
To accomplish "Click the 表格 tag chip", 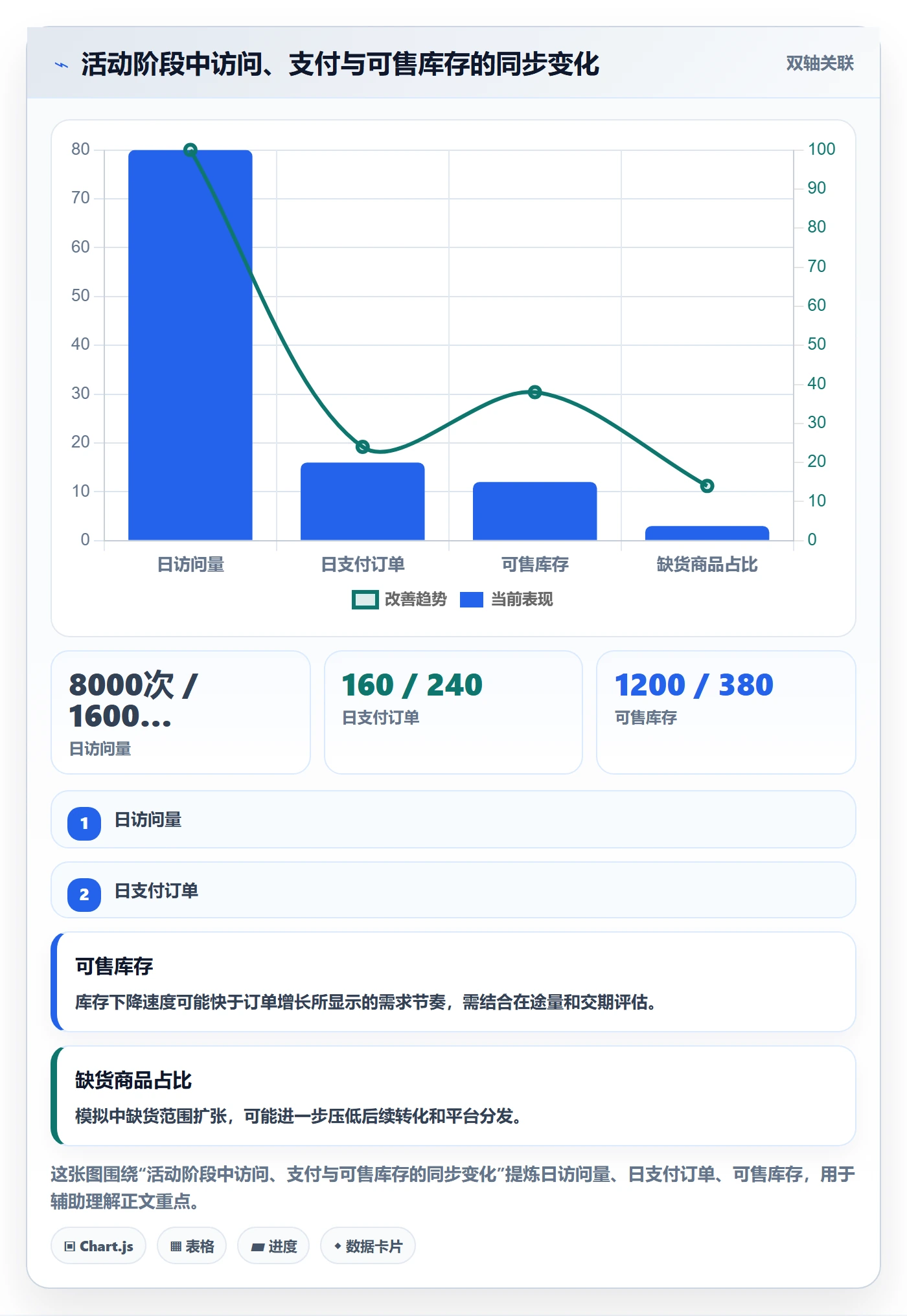I will (x=192, y=1246).
